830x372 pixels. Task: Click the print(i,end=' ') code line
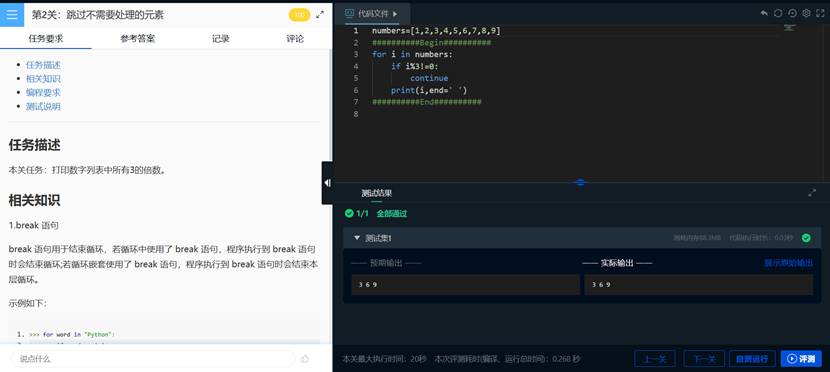coord(429,90)
